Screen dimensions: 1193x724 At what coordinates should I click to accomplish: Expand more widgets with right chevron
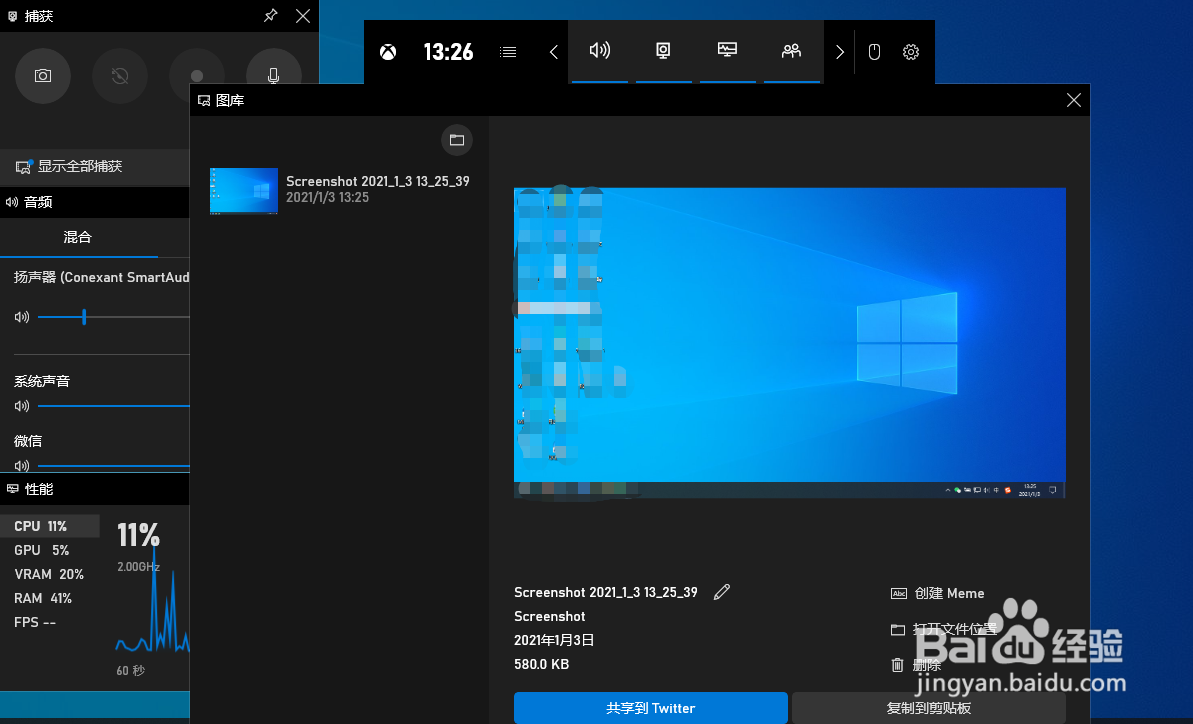click(x=839, y=52)
